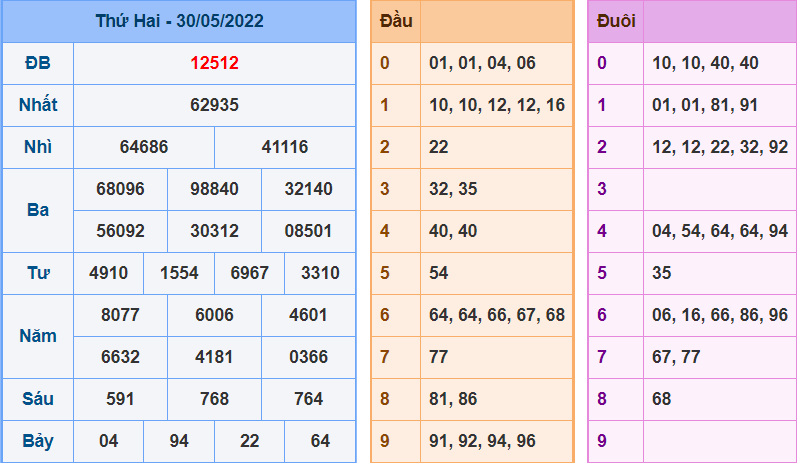Select Tư prize number 4910

[x=108, y=273]
